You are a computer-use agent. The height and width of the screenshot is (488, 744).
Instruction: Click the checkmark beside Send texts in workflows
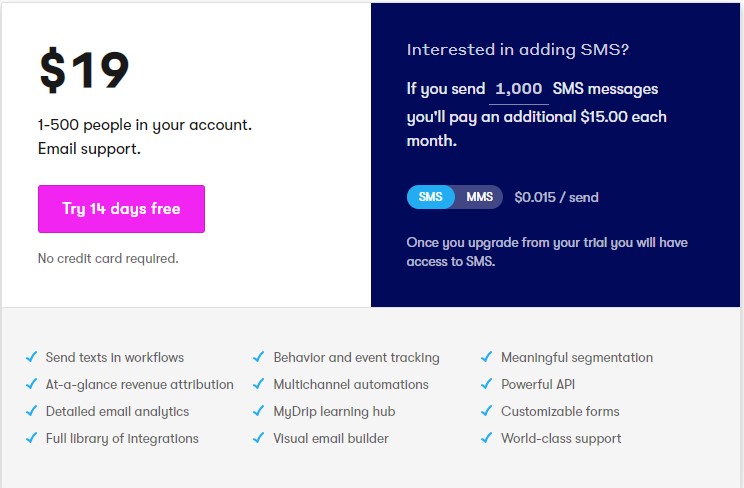[31, 357]
